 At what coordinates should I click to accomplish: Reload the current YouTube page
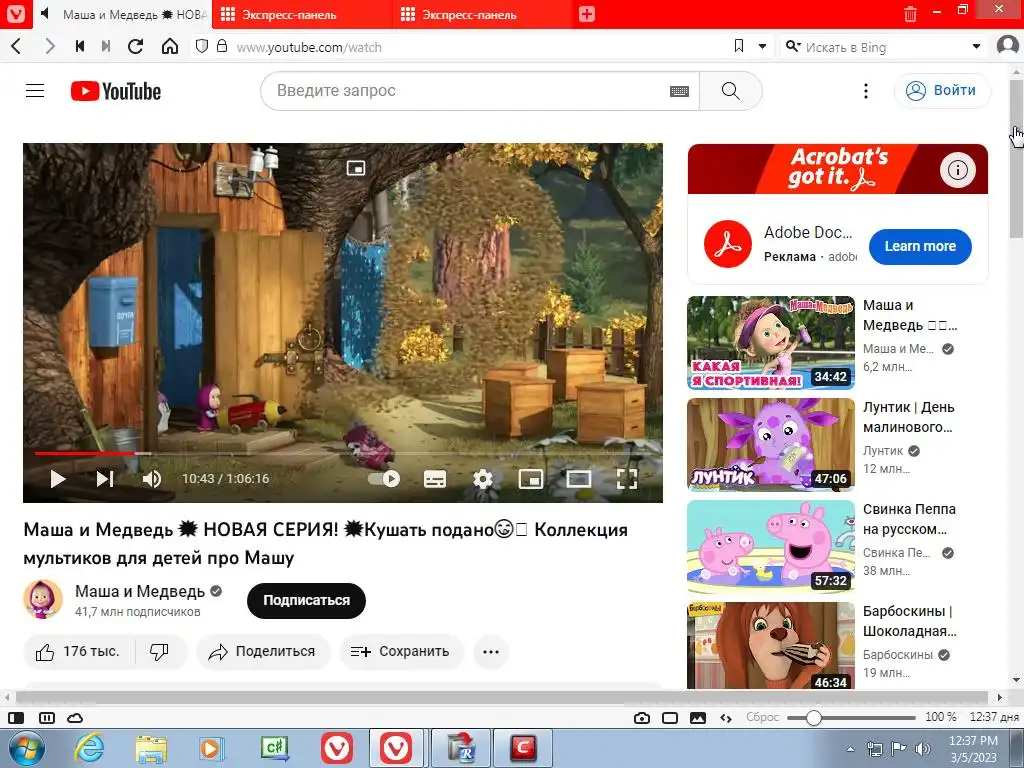tap(136, 46)
